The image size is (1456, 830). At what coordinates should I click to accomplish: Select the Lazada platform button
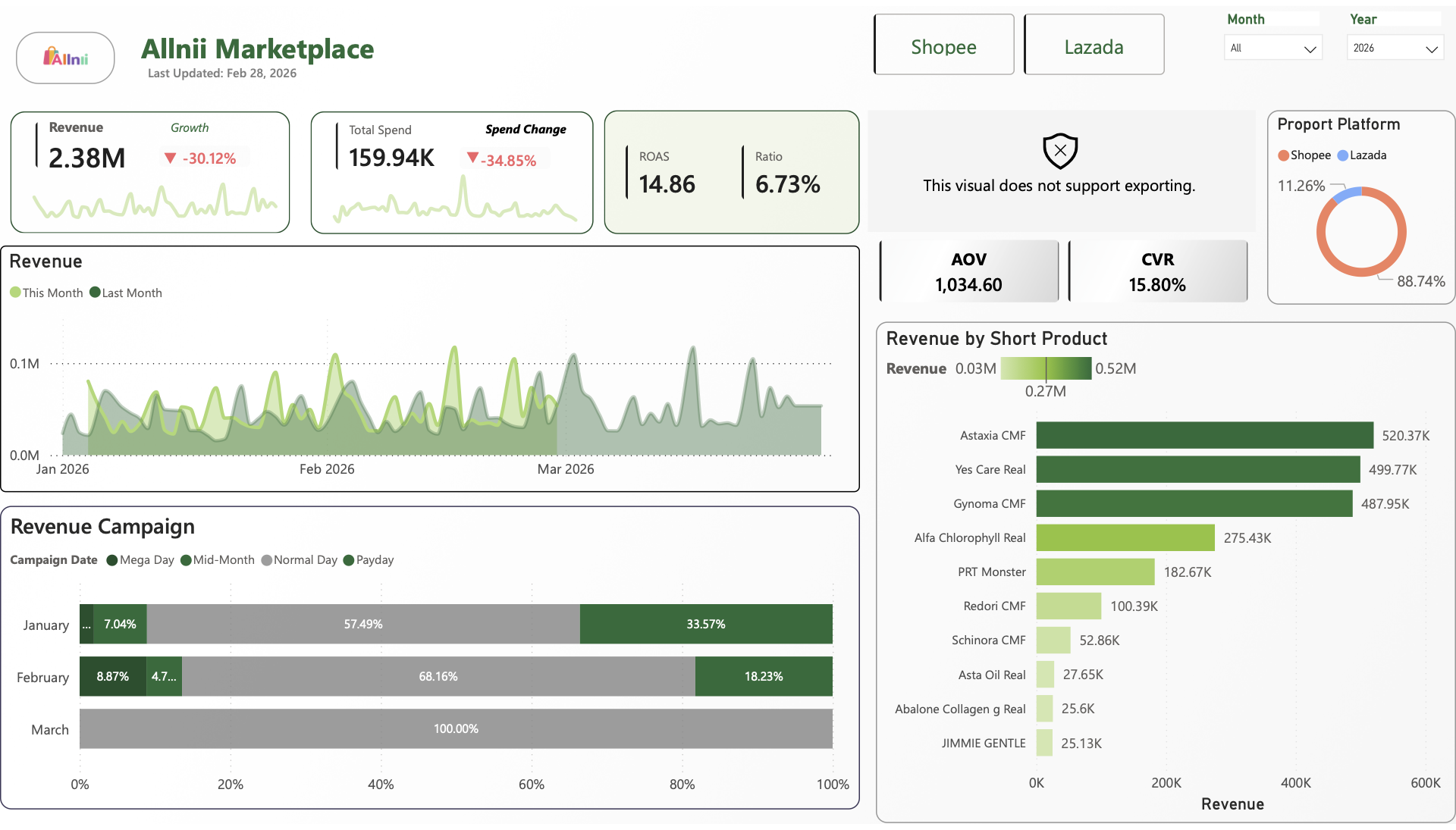[x=1094, y=45]
